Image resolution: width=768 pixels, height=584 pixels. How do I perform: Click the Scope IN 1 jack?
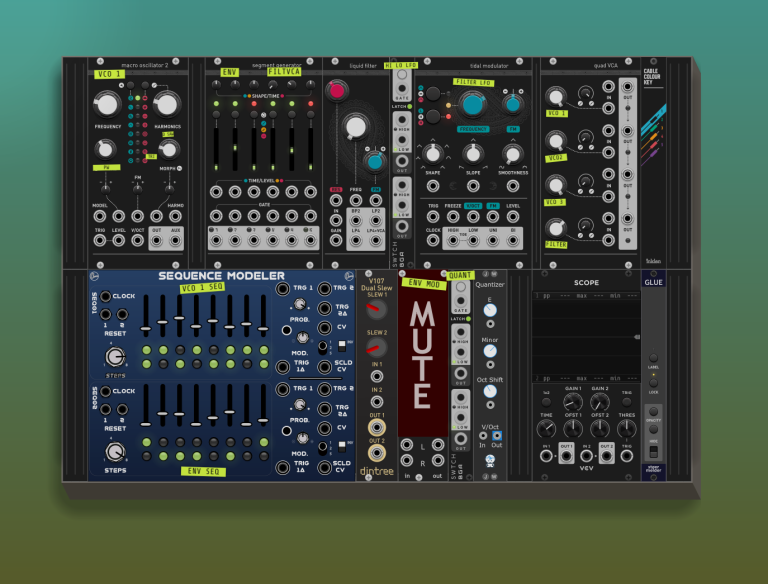546,456
